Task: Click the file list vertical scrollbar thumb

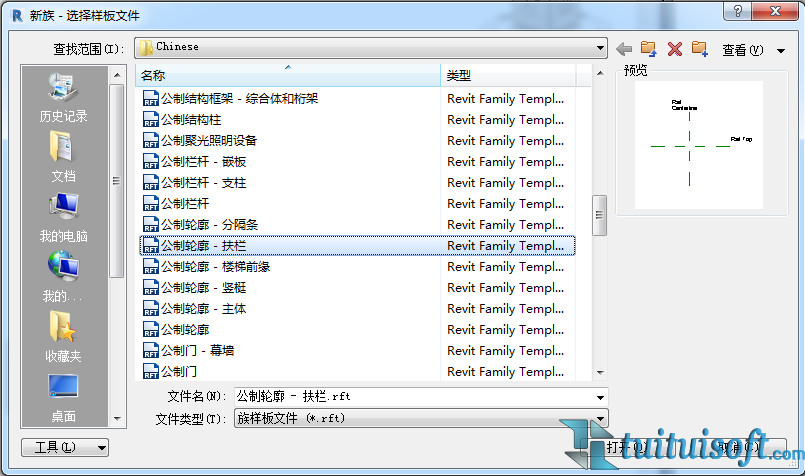Action: [x=600, y=214]
